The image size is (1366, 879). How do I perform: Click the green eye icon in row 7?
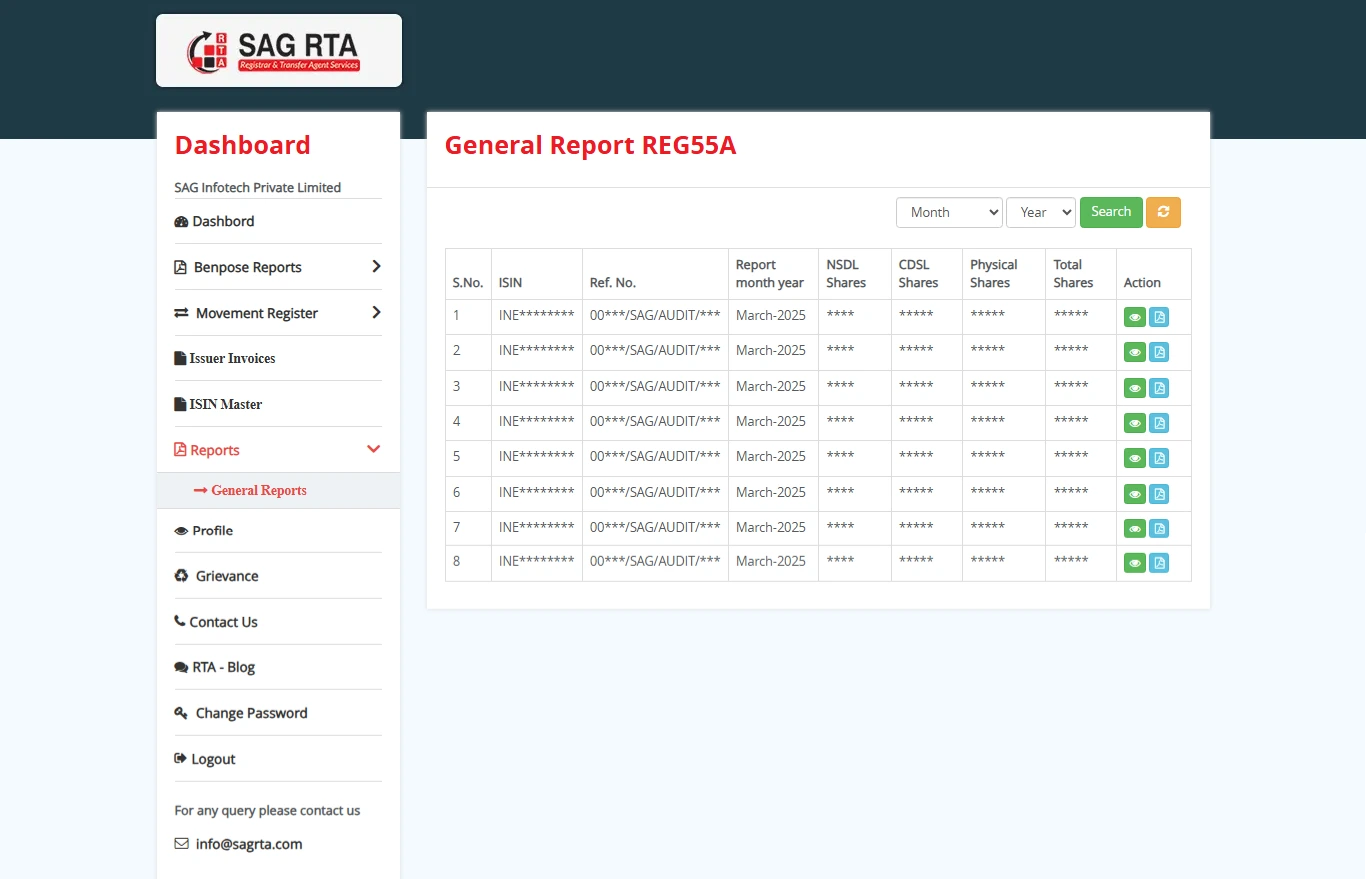point(1135,528)
